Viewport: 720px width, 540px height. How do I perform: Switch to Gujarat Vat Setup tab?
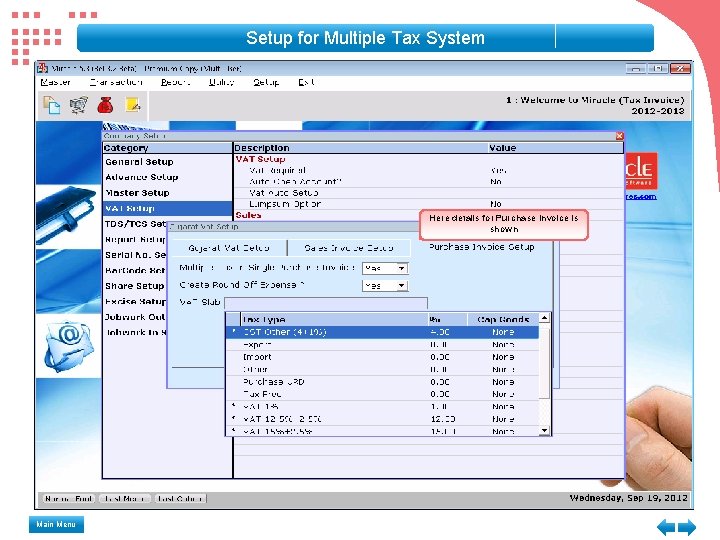[229, 248]
